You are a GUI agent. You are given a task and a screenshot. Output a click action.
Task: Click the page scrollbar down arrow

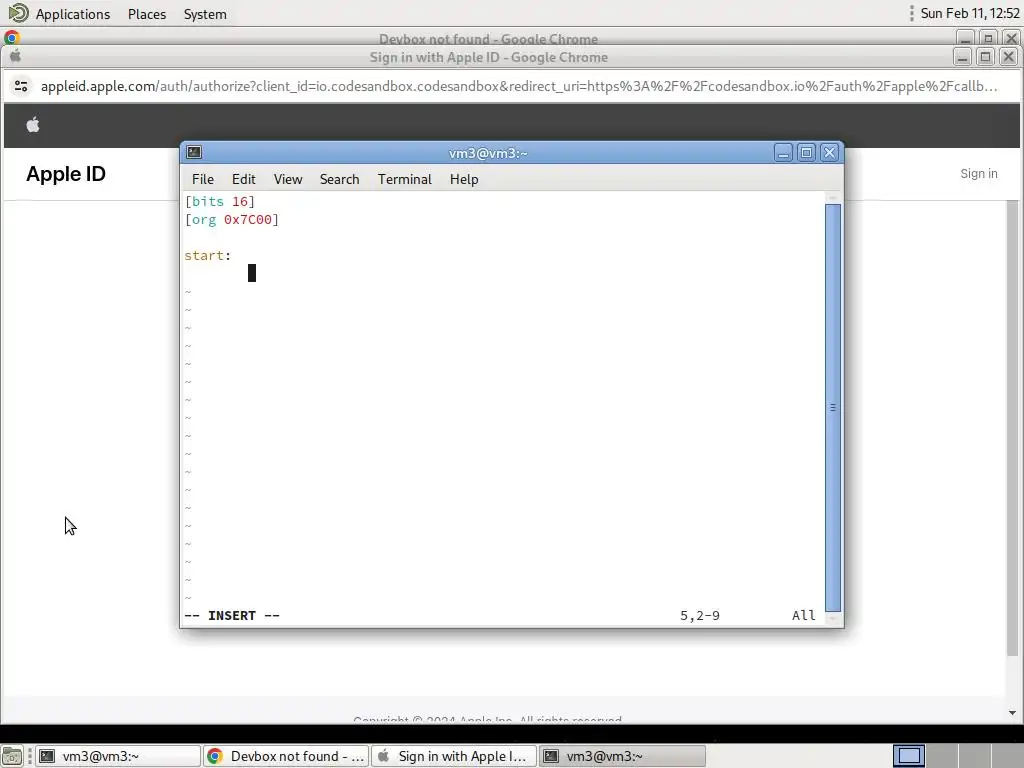1012,713
